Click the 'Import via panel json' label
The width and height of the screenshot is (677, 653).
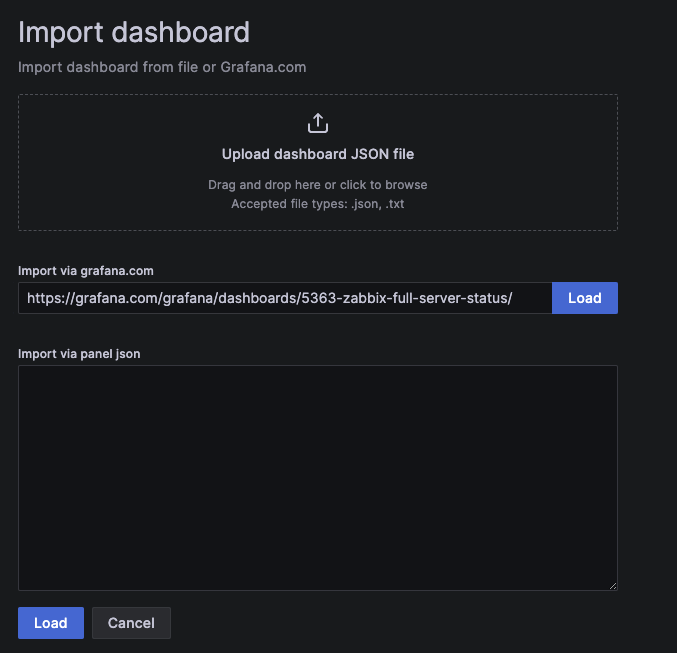point(79,354)
